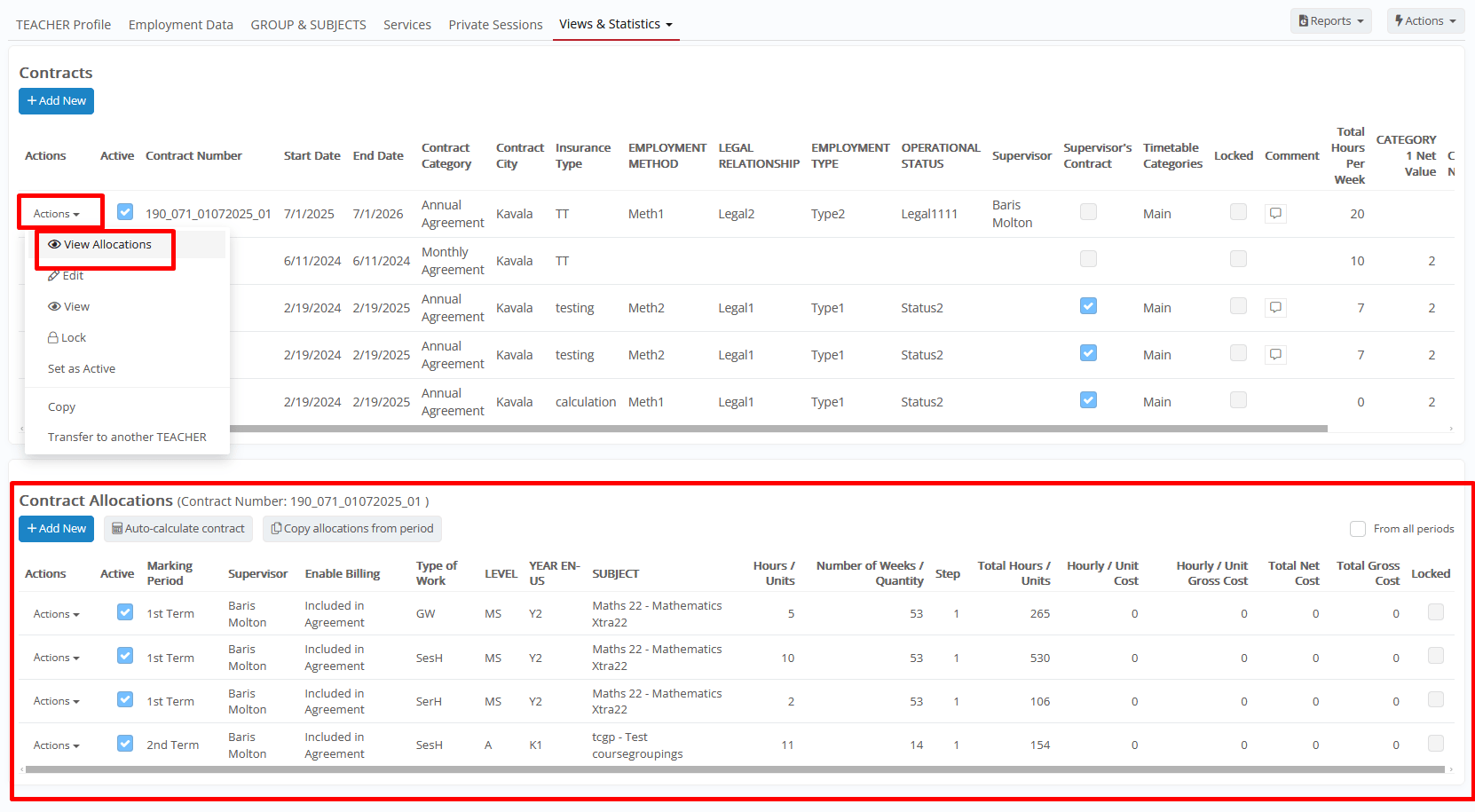Click Copy allocations from period button
The width and height of the screenshot is (1475, 812).
coord(352,529)
